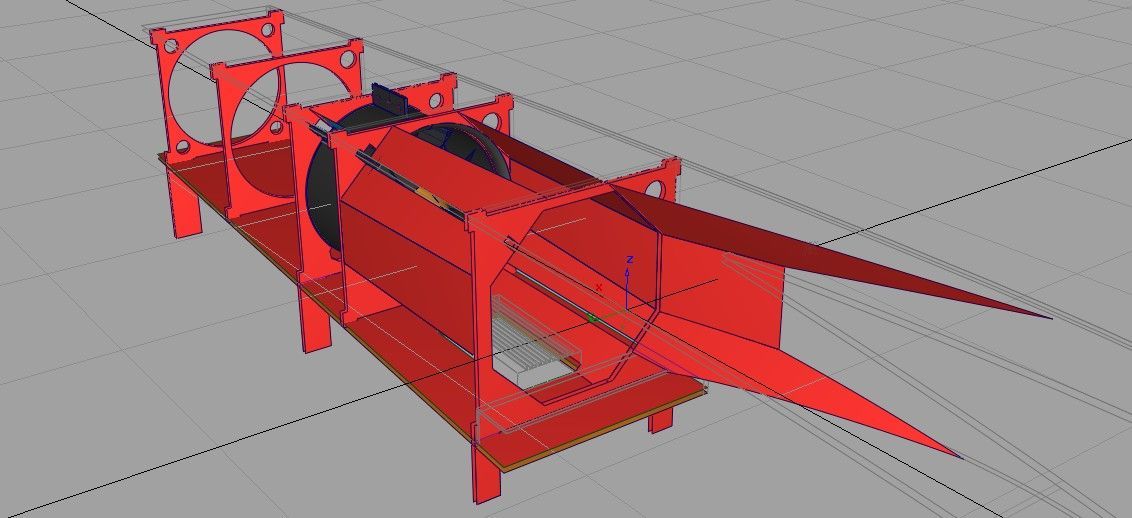Click the green Y axis marker at origin

[591, 319]
